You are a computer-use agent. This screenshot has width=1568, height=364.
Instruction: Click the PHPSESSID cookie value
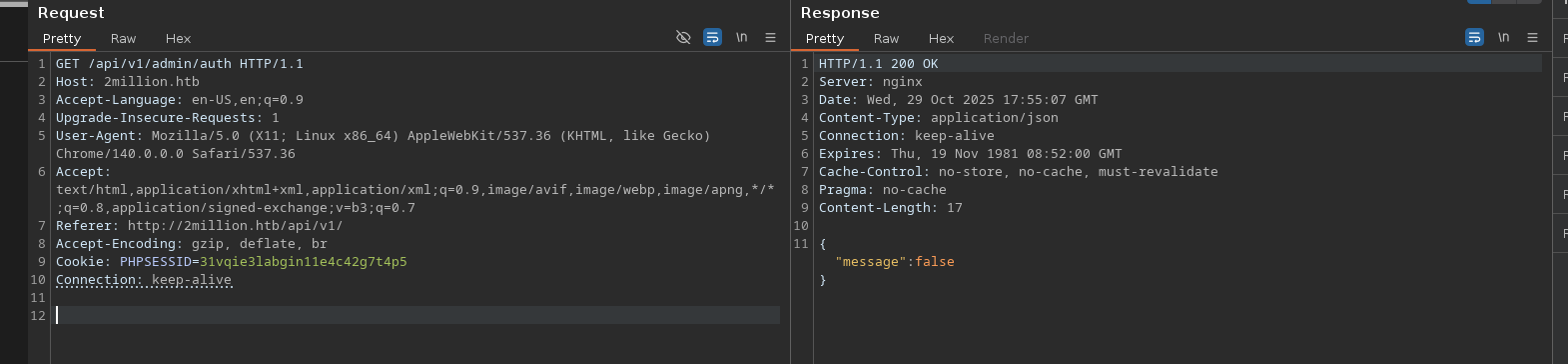304,261
